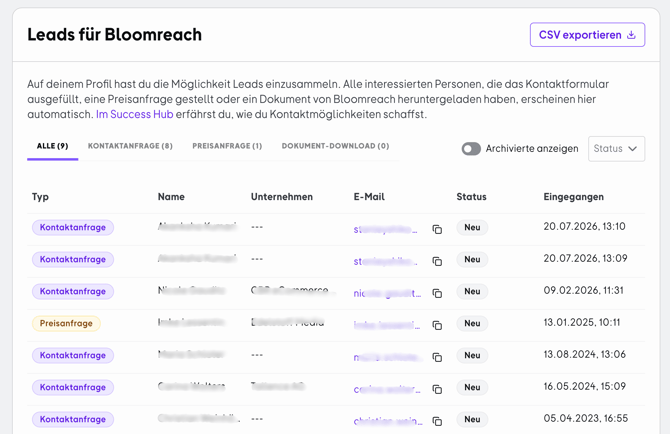The width and height of the screenshot is (670, 434).
Task: Open the Status filter dropdown
Action: [x=616, y=149]
